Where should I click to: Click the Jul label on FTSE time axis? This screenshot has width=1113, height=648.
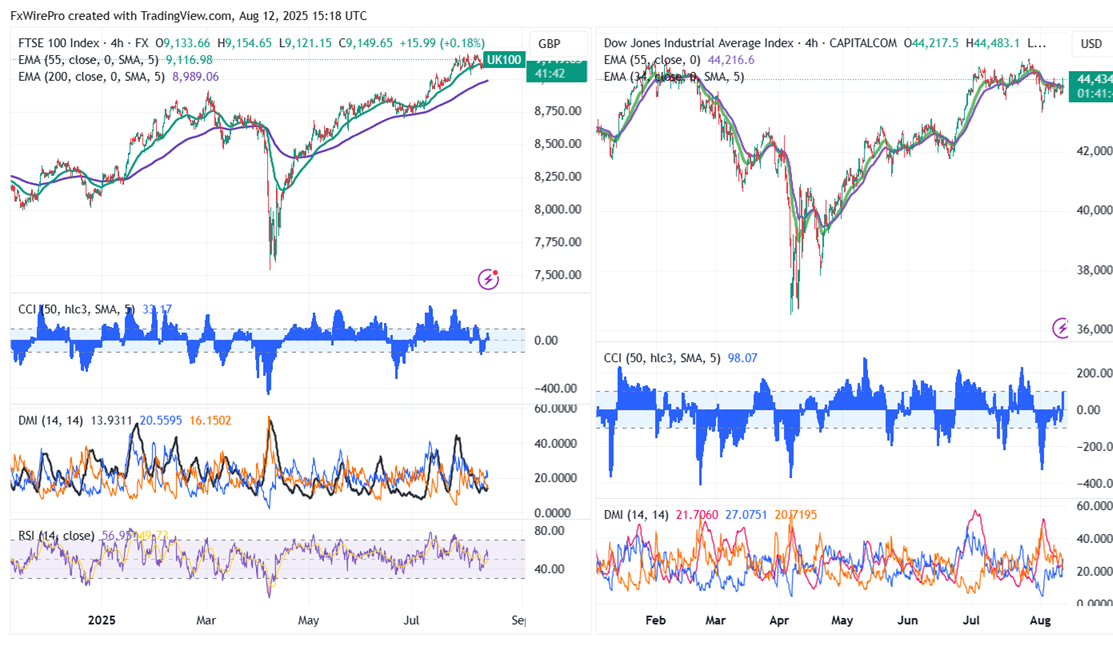pos(411,620)
